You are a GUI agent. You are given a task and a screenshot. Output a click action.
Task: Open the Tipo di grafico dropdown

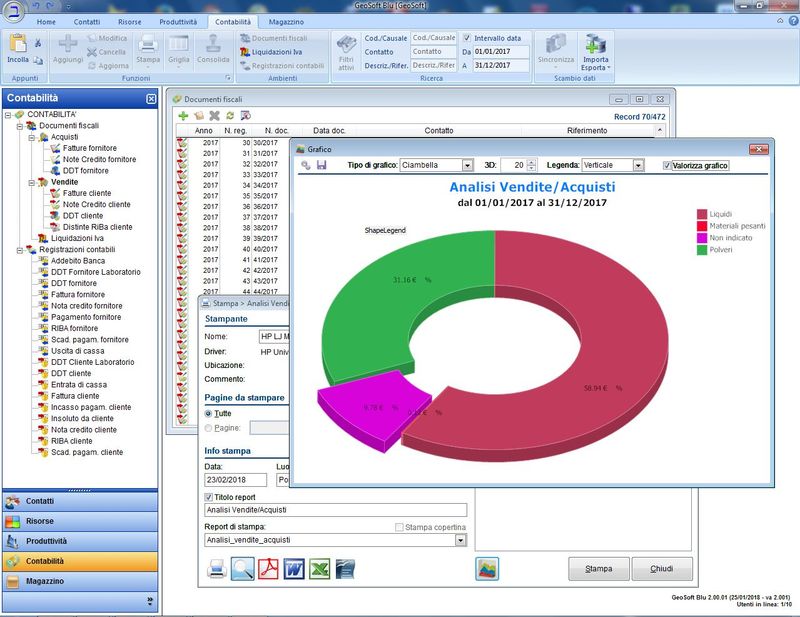pyautogui.click(x=467, y=165)
